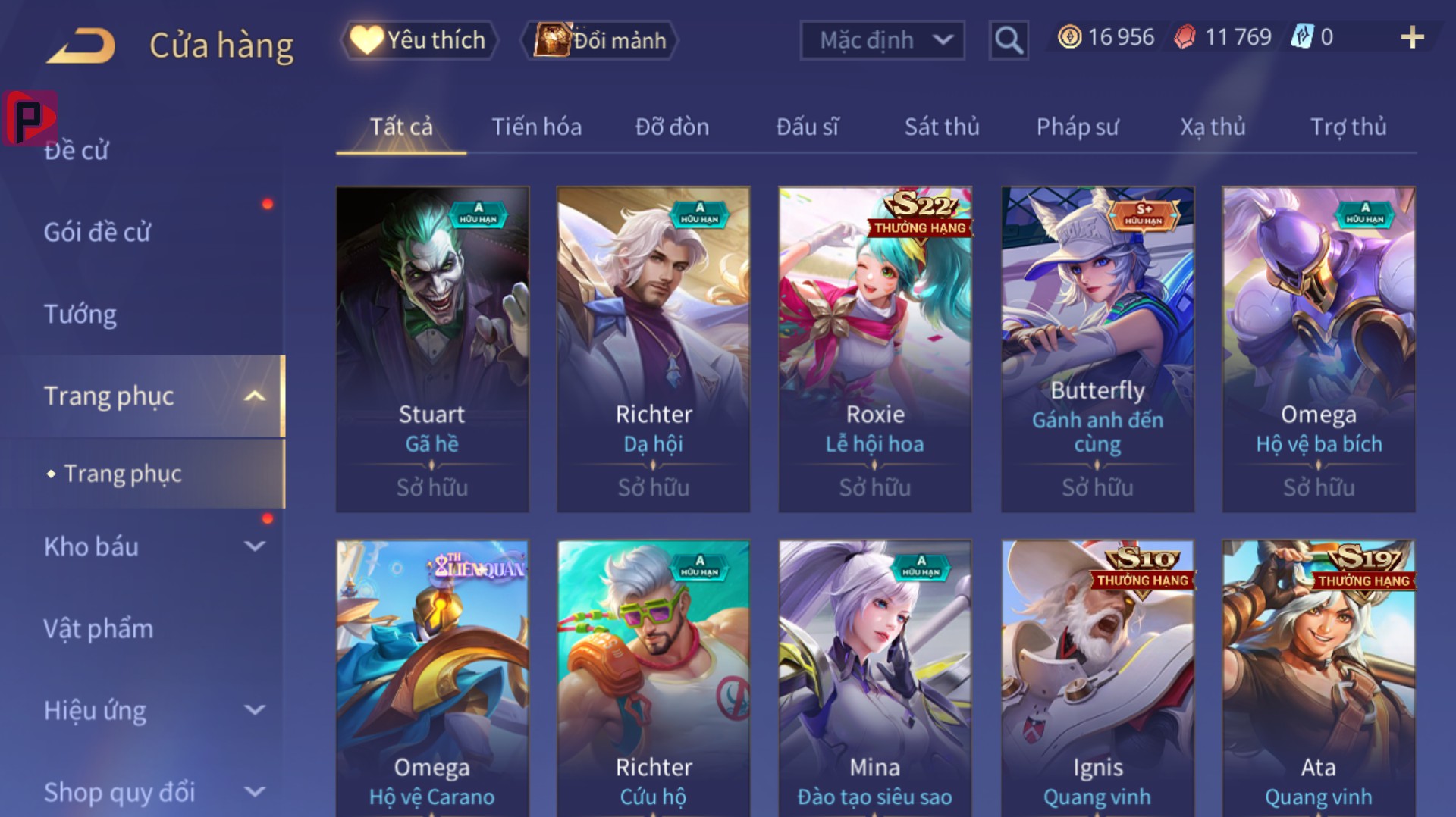
Task: Go back using the return arrow icon
Action: coord(80,45)
